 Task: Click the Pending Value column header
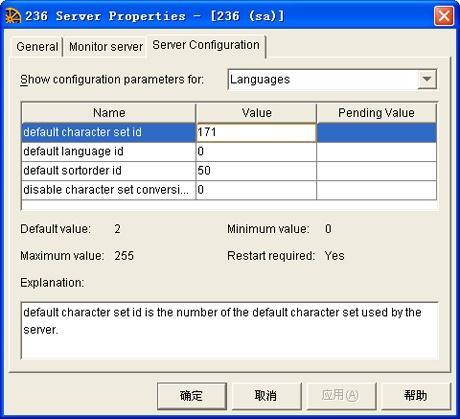376,113
